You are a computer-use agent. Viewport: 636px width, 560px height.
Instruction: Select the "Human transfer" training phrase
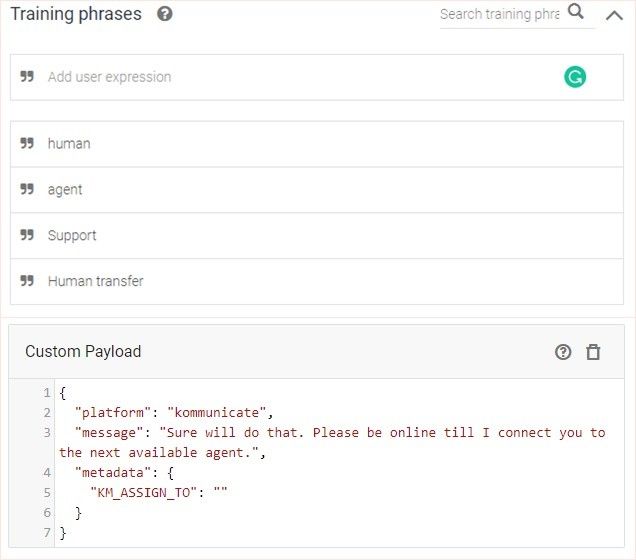tap(316, 281)
